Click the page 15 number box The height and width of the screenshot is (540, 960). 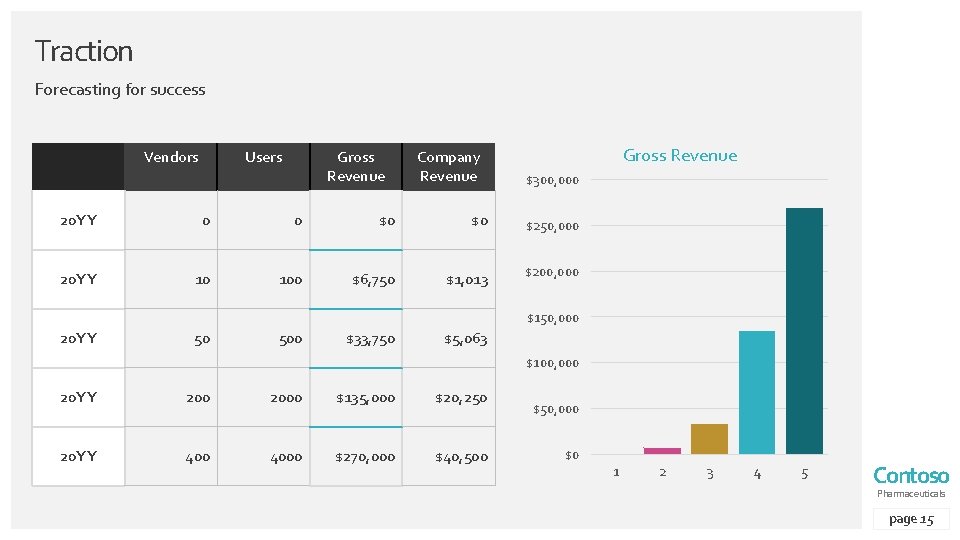pos(910,519)
